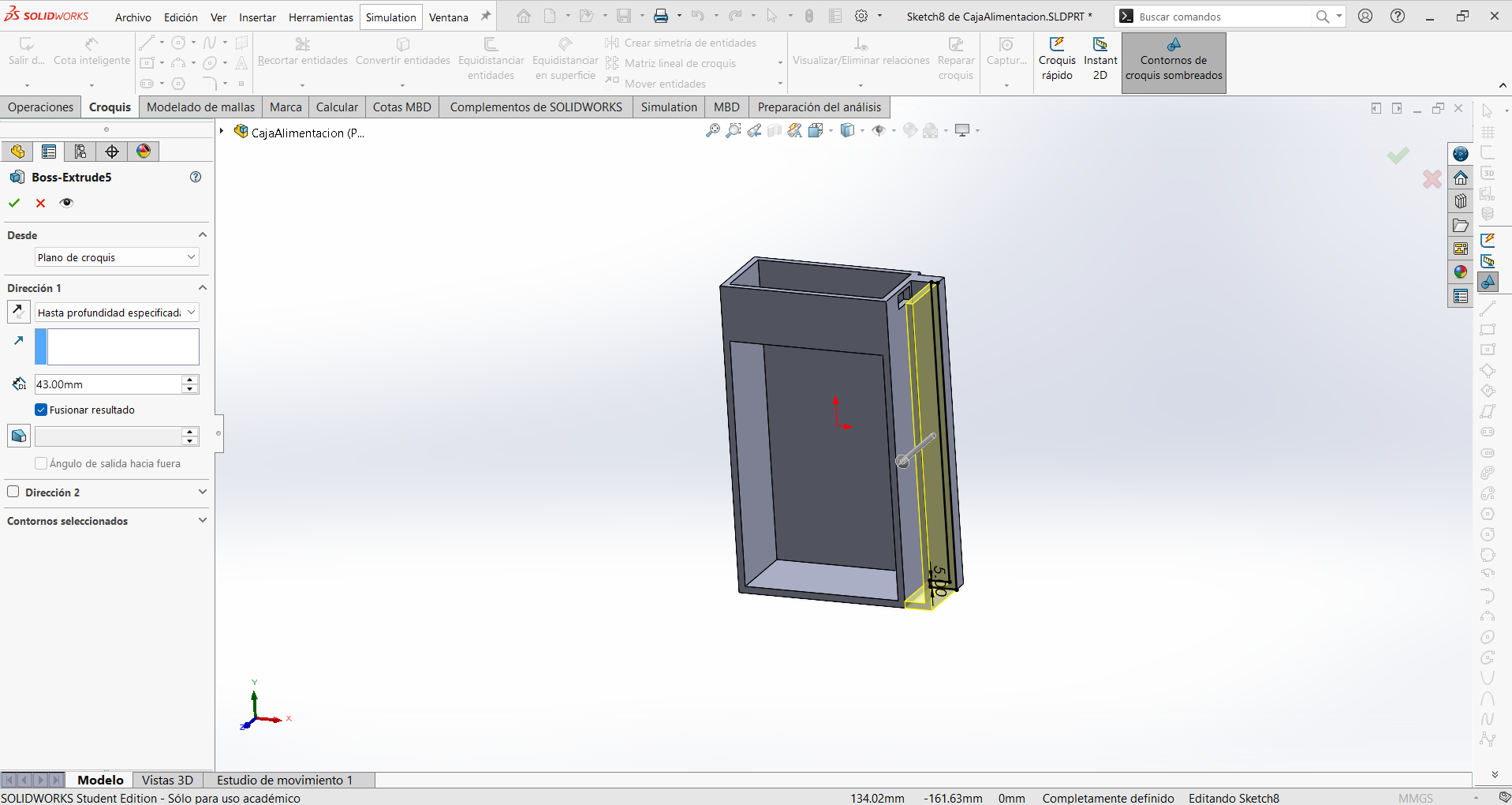Click the Cota inteligente dimension tool
1512x805 pixels.
(91, 53)
